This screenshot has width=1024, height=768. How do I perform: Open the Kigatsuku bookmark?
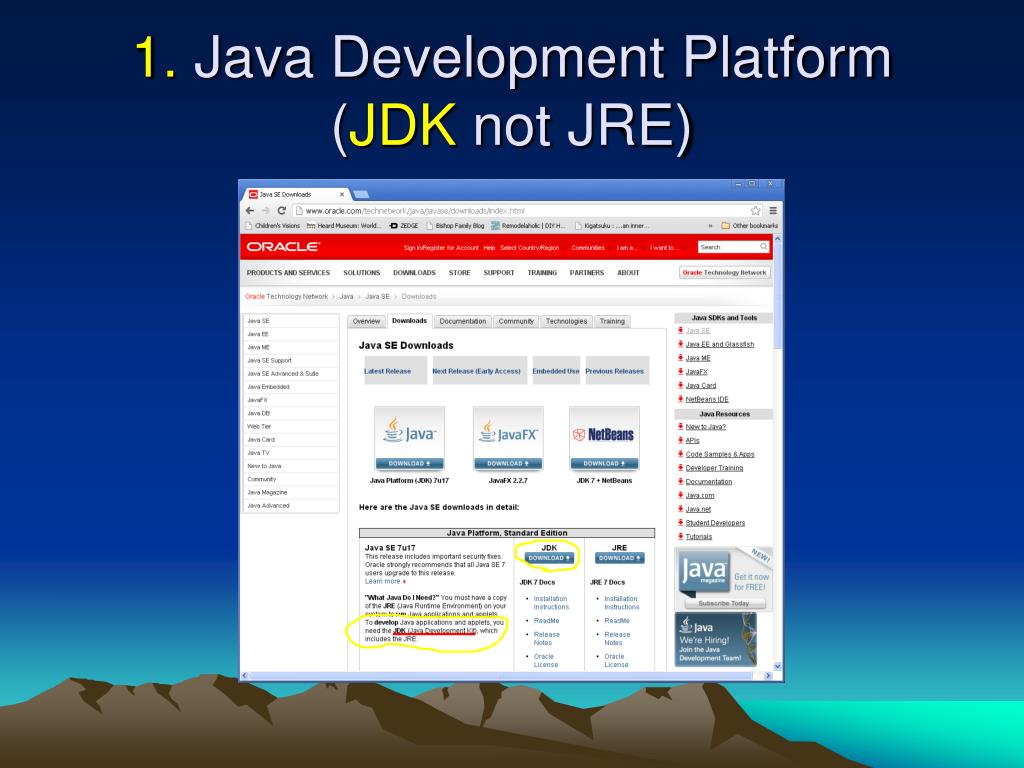(x=612, y=226)
